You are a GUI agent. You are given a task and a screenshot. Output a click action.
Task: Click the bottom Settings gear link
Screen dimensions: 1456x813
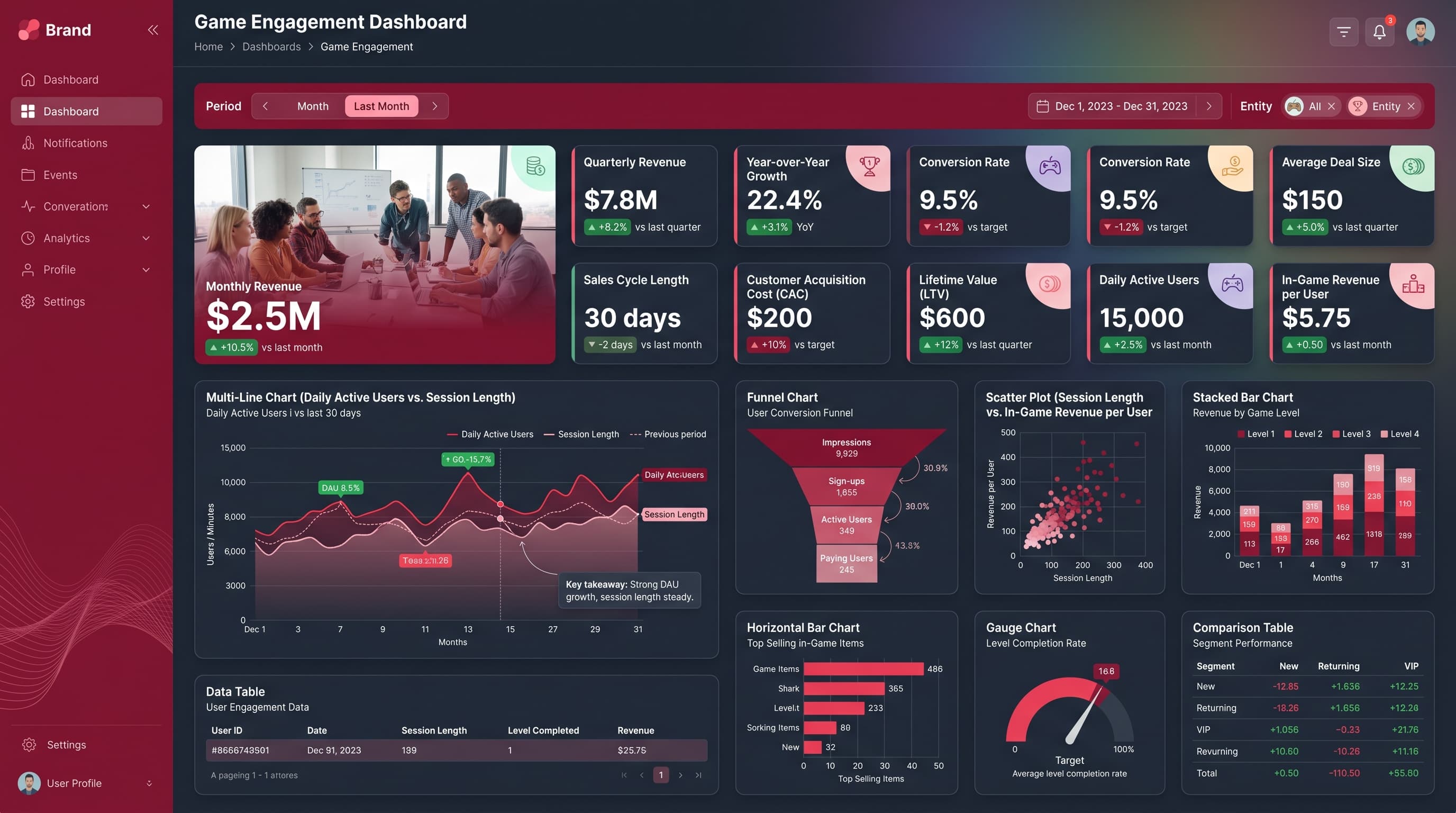pos(55,745)
